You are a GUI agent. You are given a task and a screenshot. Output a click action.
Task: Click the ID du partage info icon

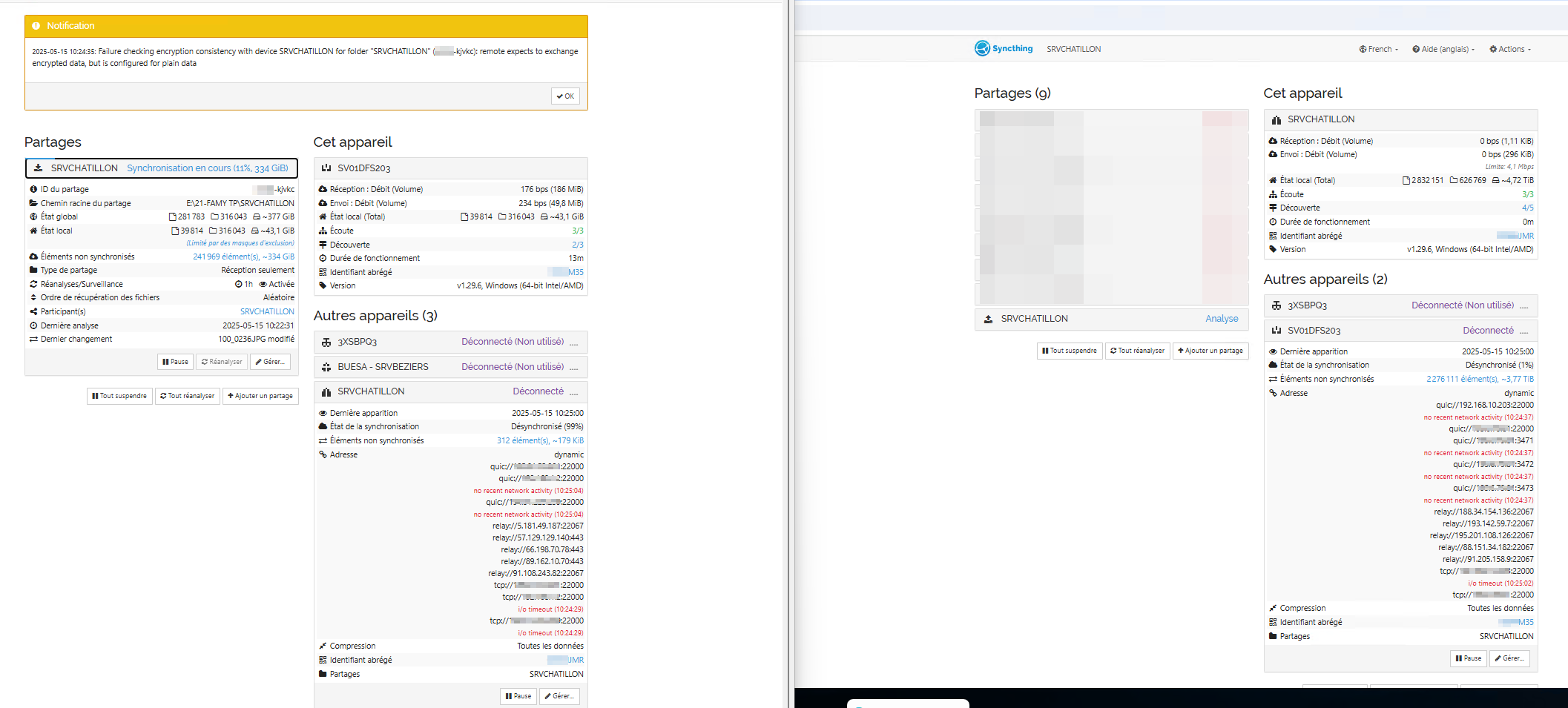click(x=33, y=189)
